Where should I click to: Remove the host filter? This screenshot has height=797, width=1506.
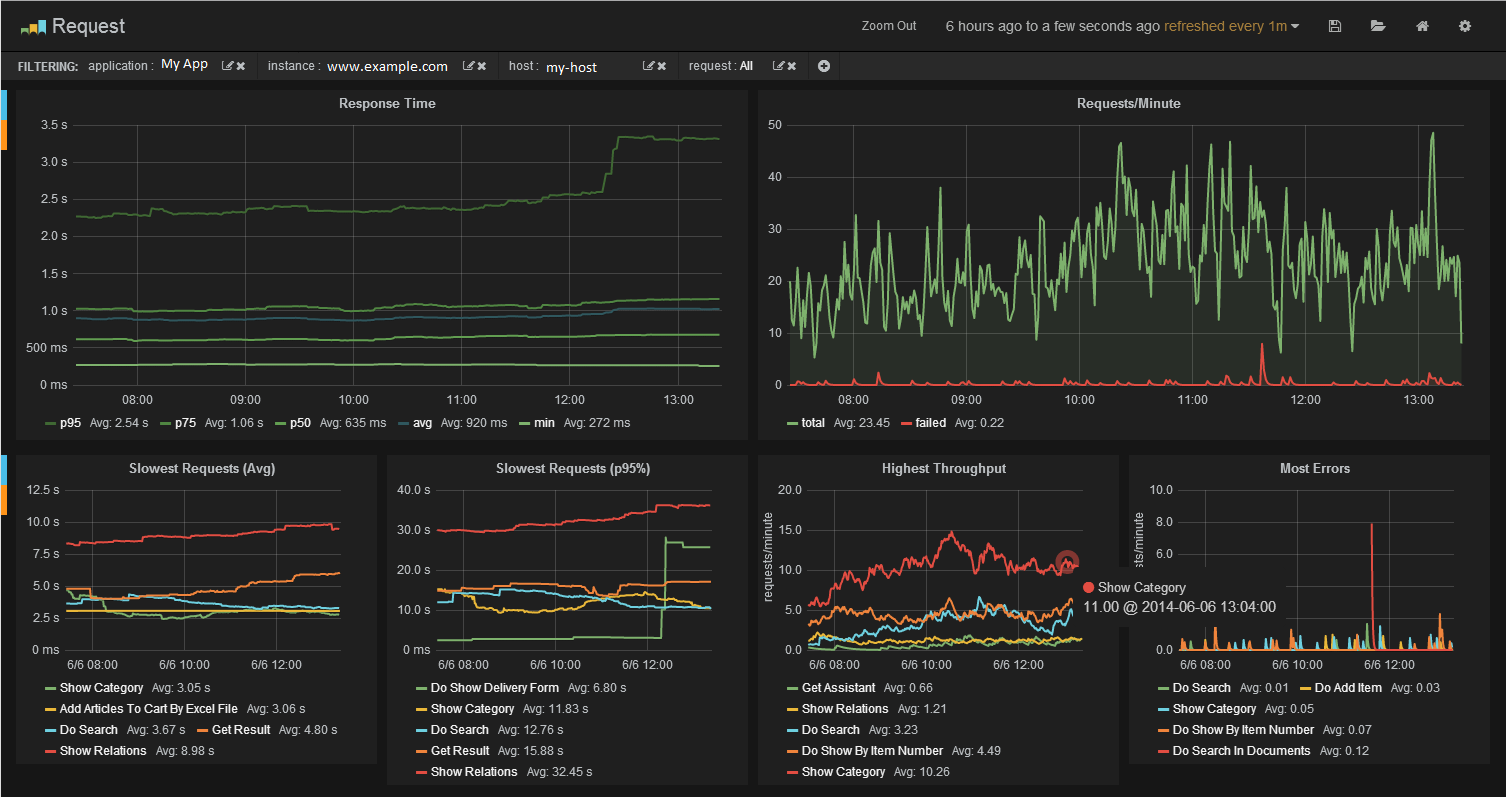662,66
